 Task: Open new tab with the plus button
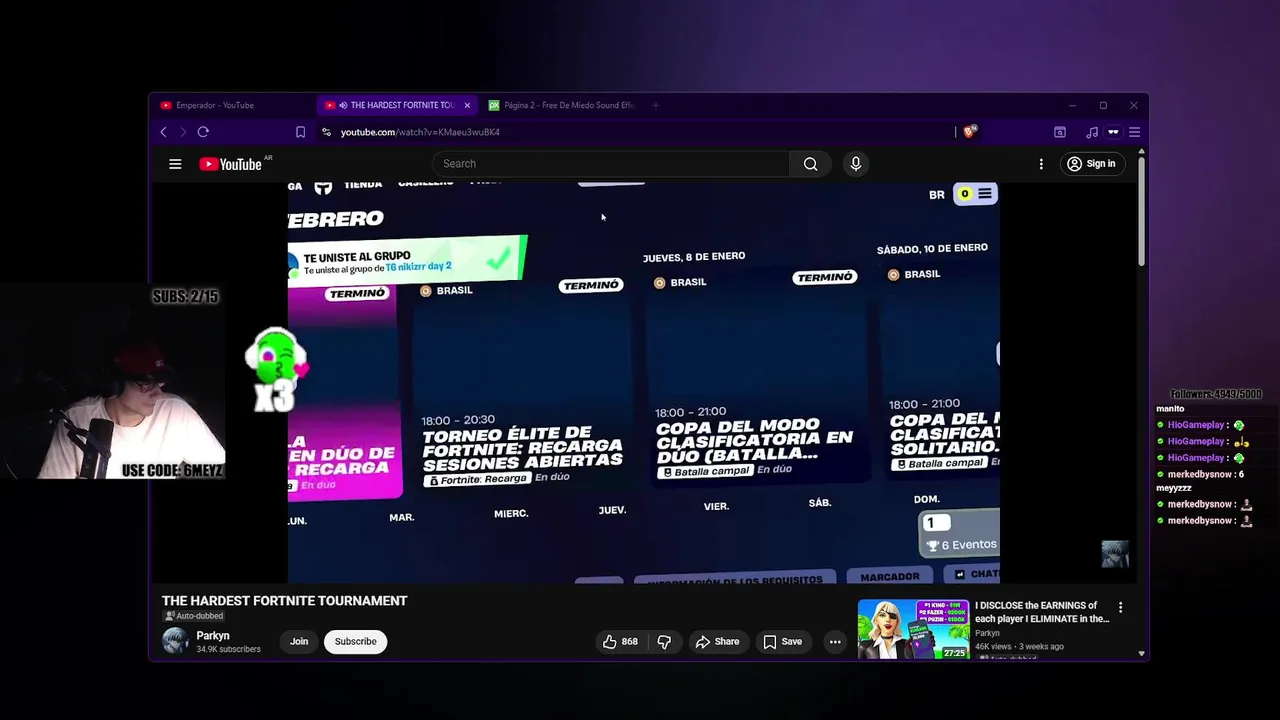pos(656,105)
